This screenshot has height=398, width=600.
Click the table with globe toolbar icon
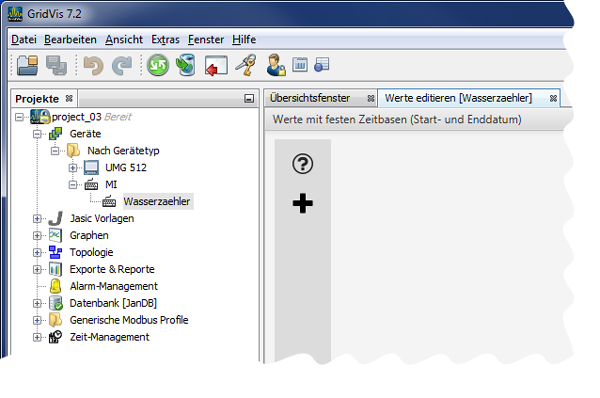(322, 64)
